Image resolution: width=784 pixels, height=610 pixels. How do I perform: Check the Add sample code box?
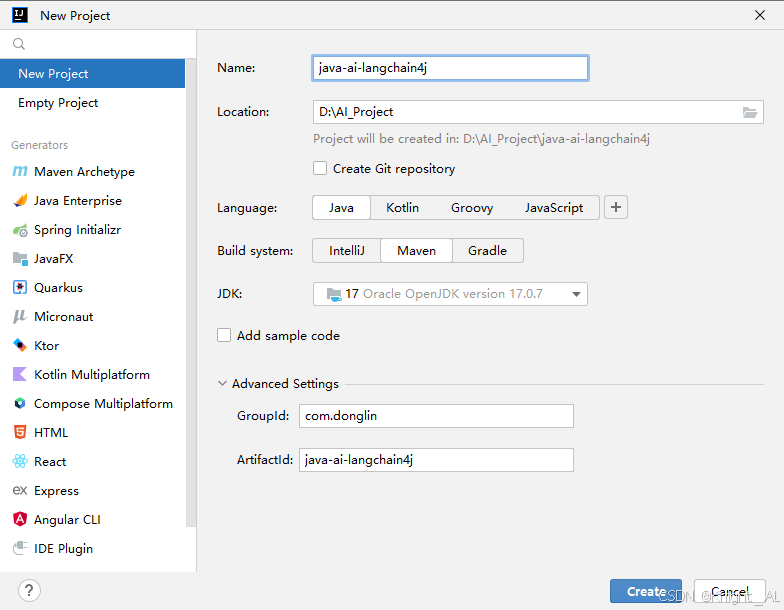224,336
